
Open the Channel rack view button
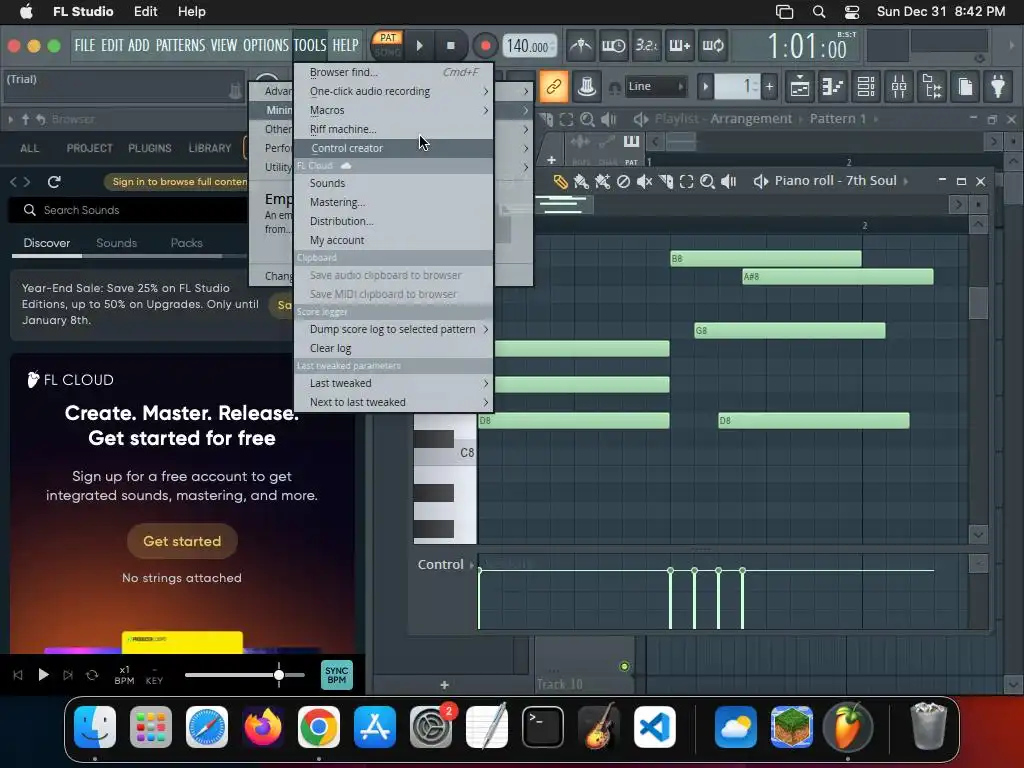[867, 86]
